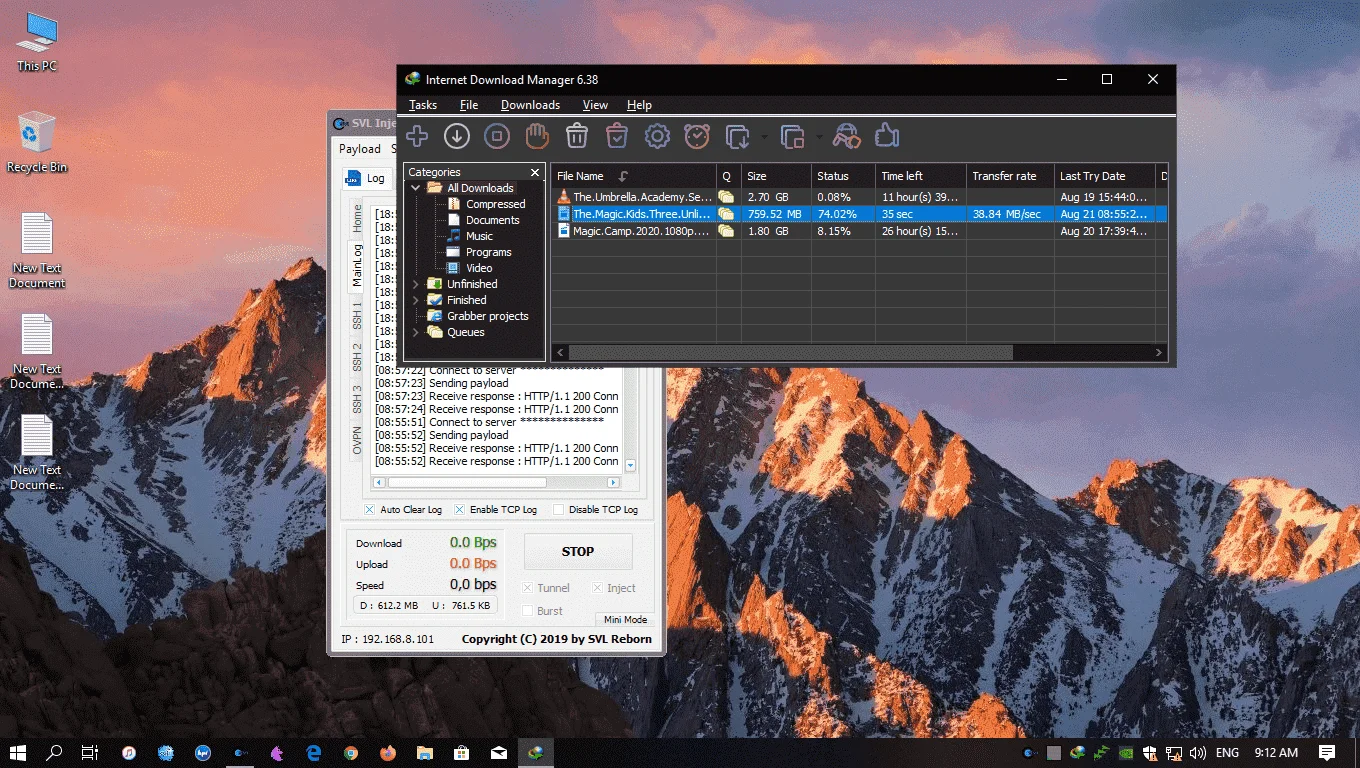Open File Explorer from the taskbar
The width and height of the screenshot is (1360, 768).
(x=424, y=752)
